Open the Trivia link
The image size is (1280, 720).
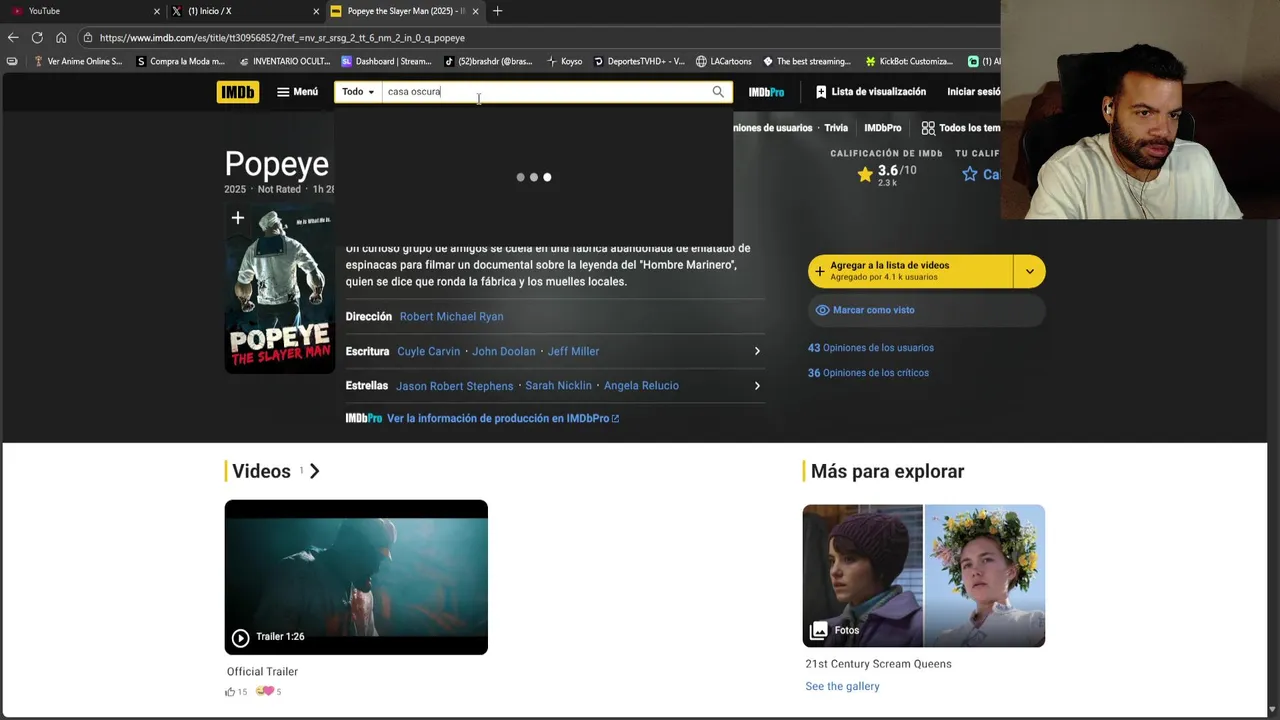coord(836,128)
